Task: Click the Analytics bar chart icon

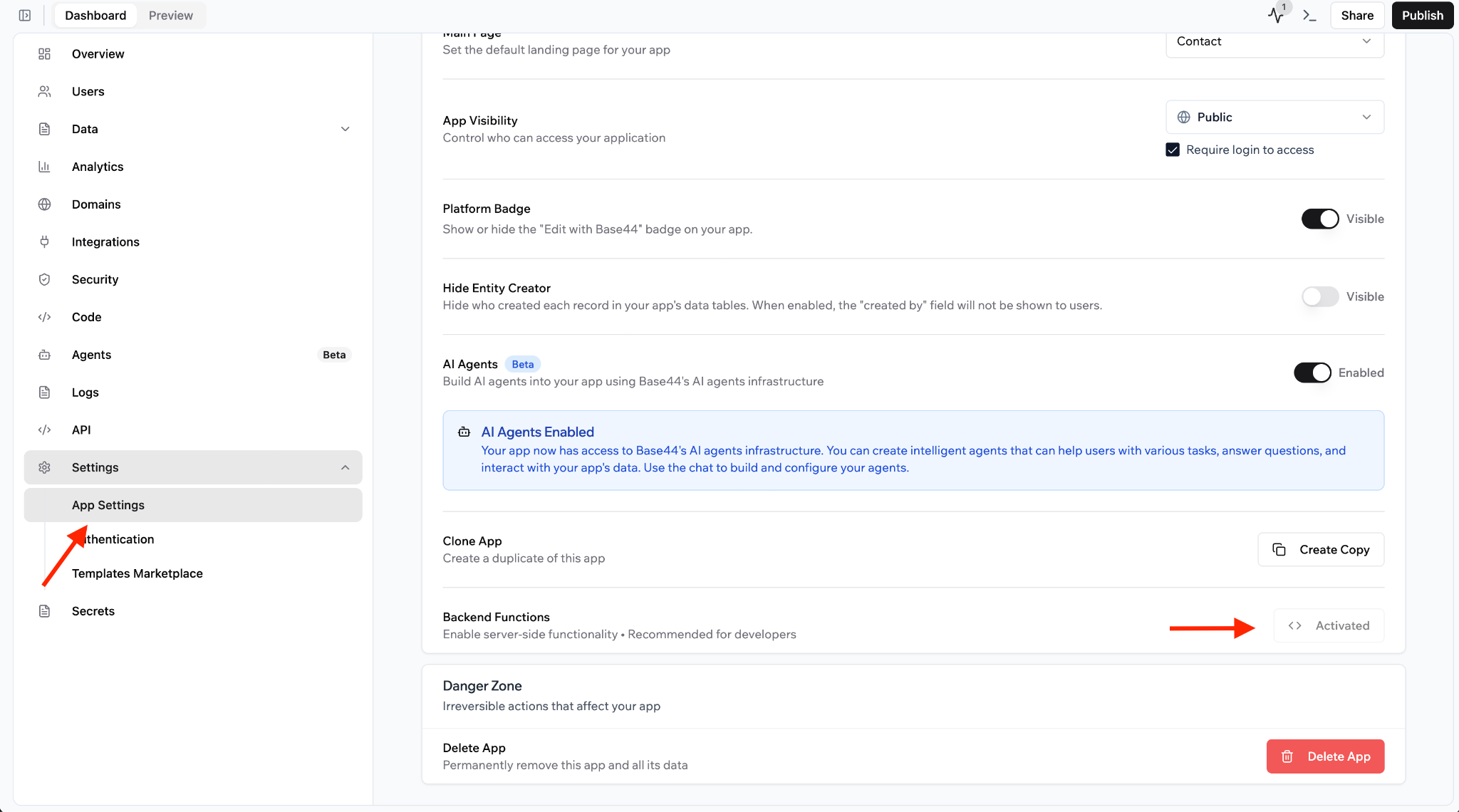Action: click(44, 167)
